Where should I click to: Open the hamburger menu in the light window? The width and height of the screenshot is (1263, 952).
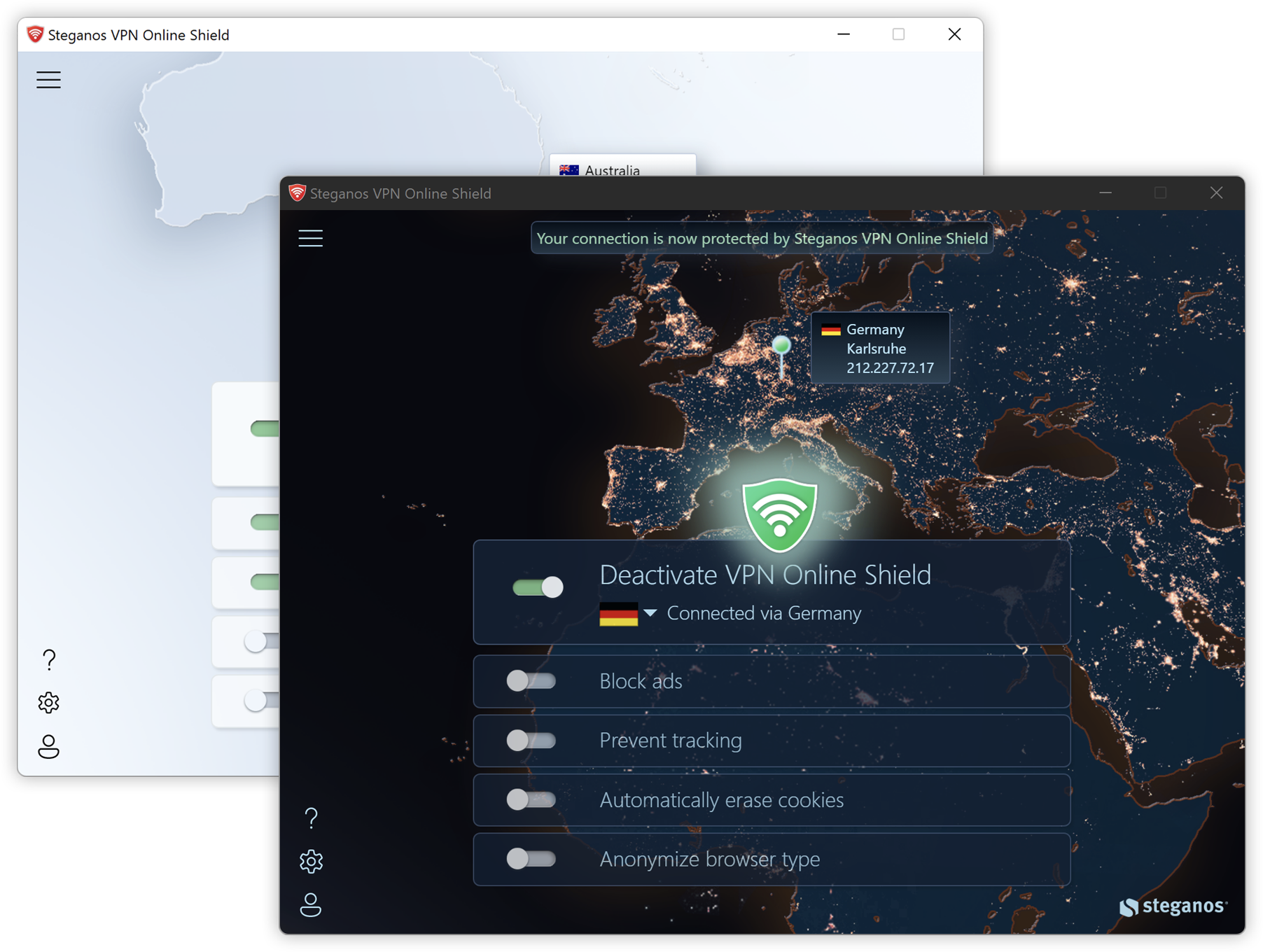click(x=48, y=80)
